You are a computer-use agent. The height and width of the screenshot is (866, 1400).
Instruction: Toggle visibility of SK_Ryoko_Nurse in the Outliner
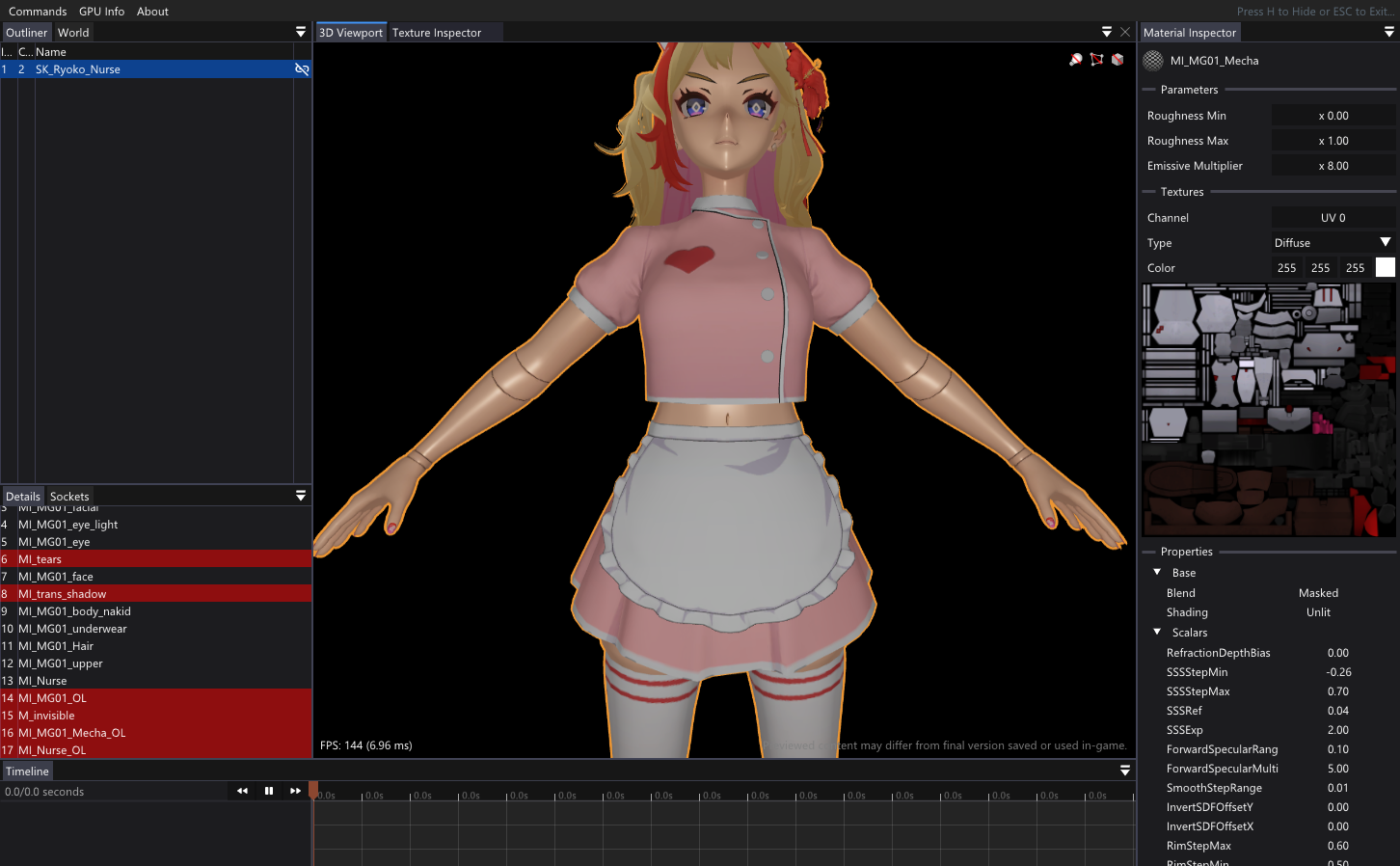click(302, 69)
